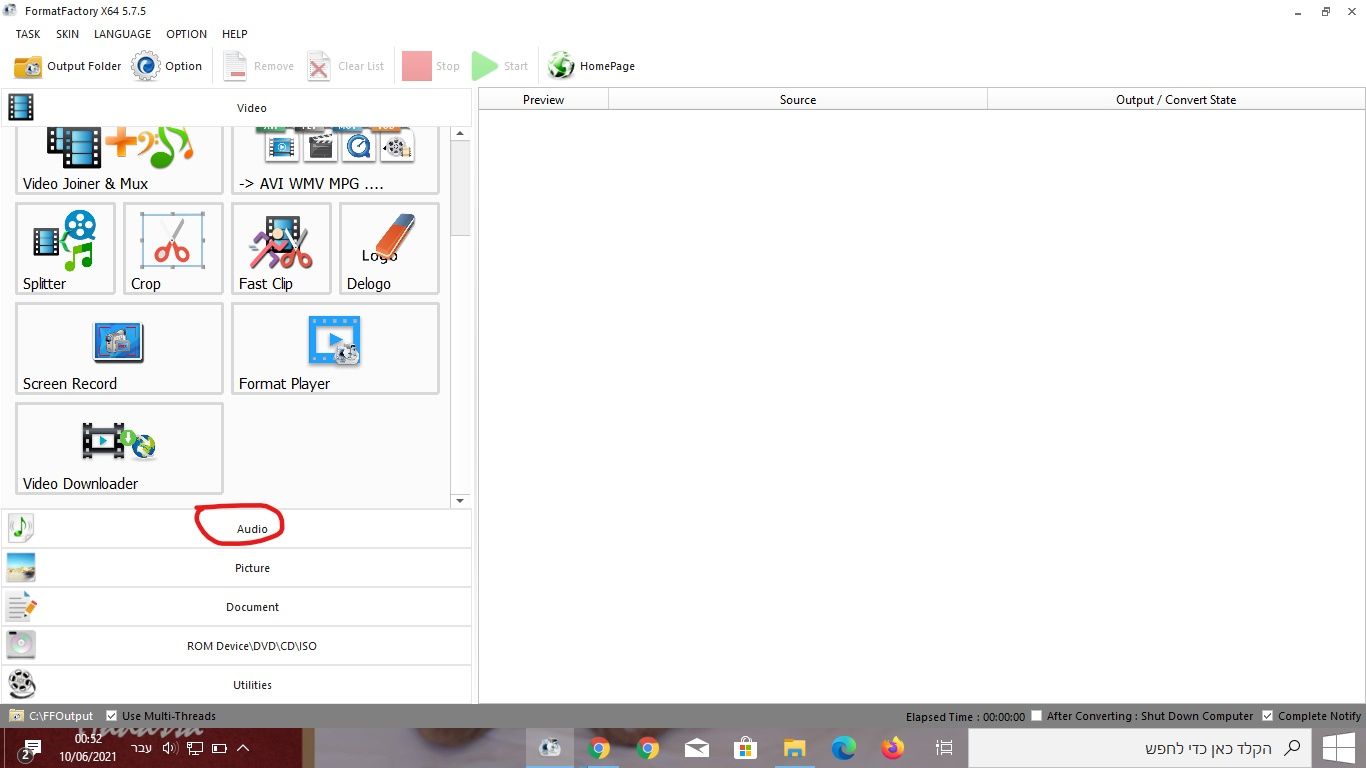The height and width of the screenshot is (768, 1366).
Task: Enable After Converting : Shut Down Computer
Action: coord(1036,716)
